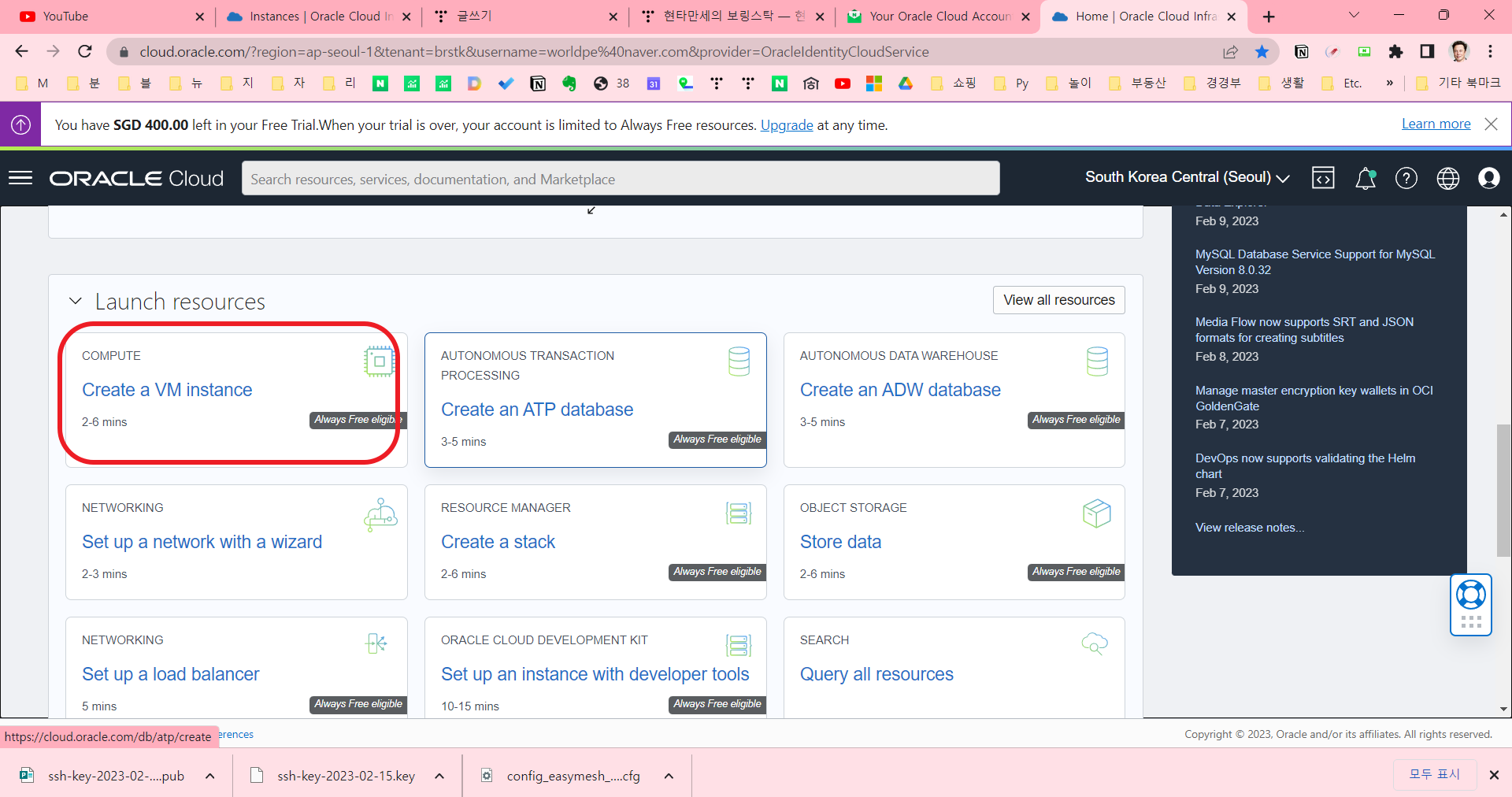Viewport: 1512px width, 797px height.
Task: Click the browser share page icon
Action: (1230, 52)
